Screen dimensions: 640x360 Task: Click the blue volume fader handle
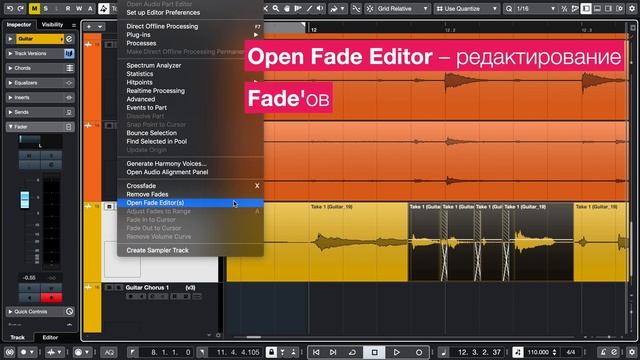coord(25,200)
